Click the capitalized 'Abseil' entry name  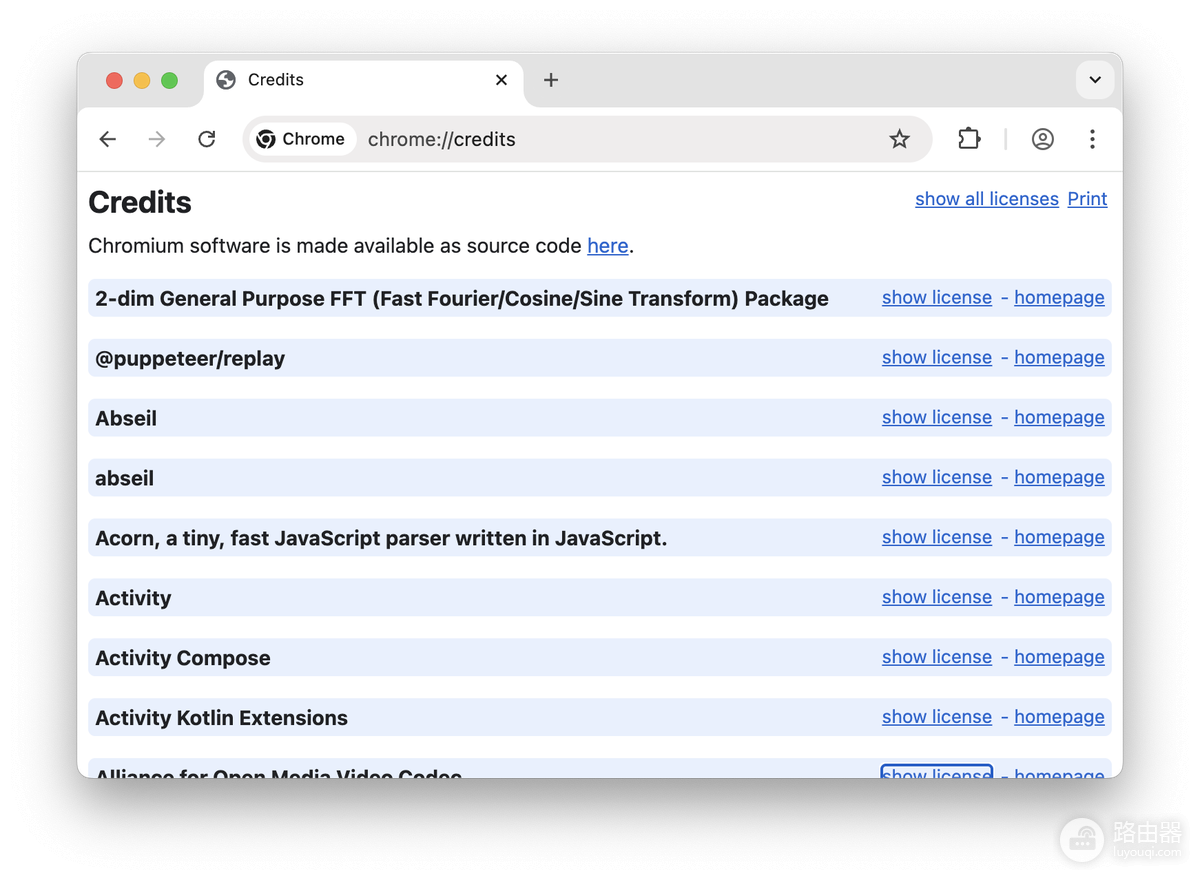pyautogui.click(x=126, y=418)
